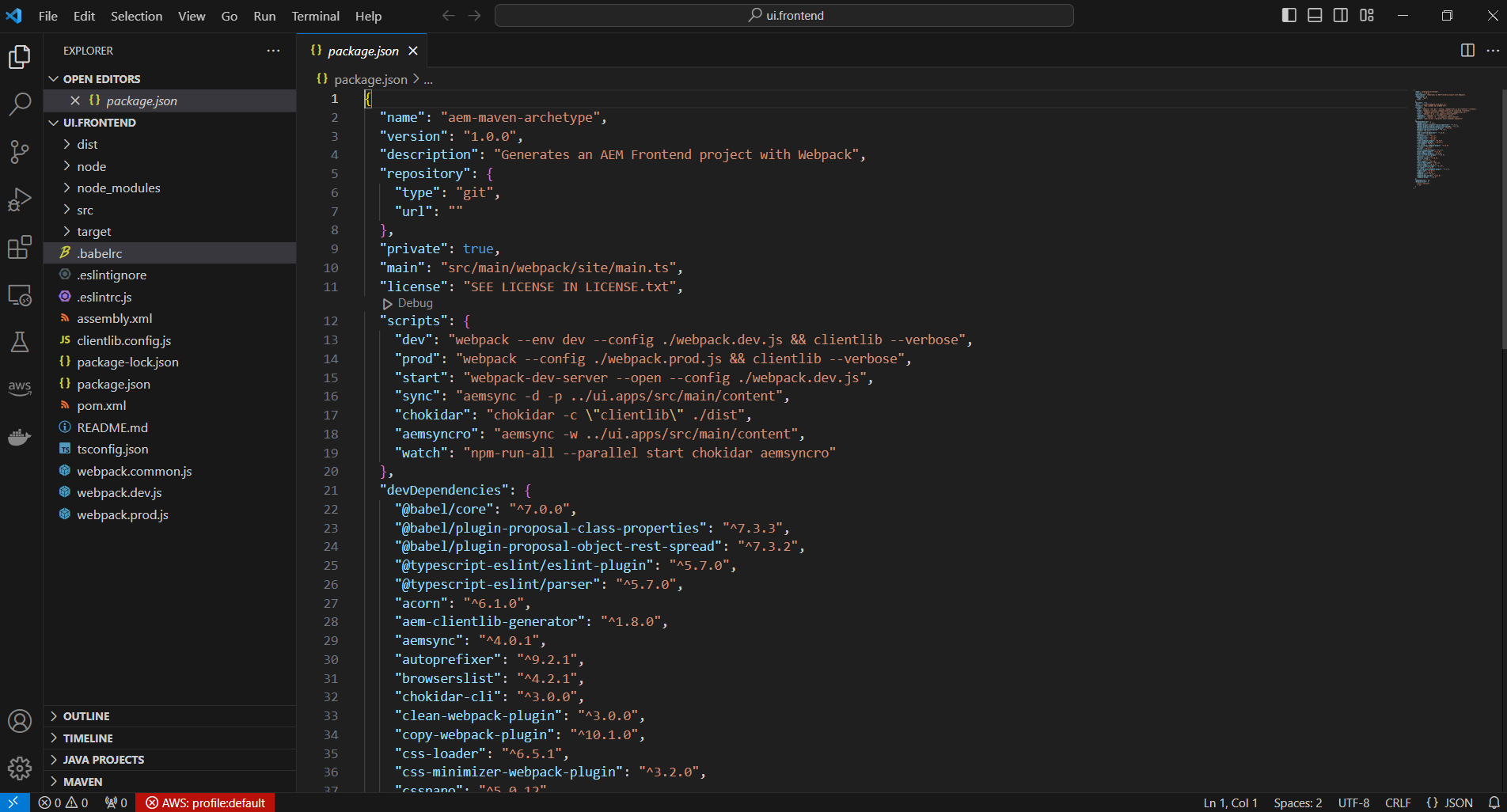Toggle the Primary Side Bar visibility
Image resolution: width=1507 pixels, height=812 pixels.
click(1289, 16)
